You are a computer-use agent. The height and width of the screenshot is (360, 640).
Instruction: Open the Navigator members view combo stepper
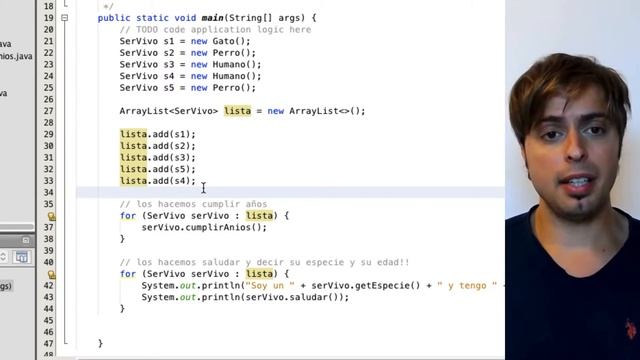pyautogui.click(x=3, y=257)
